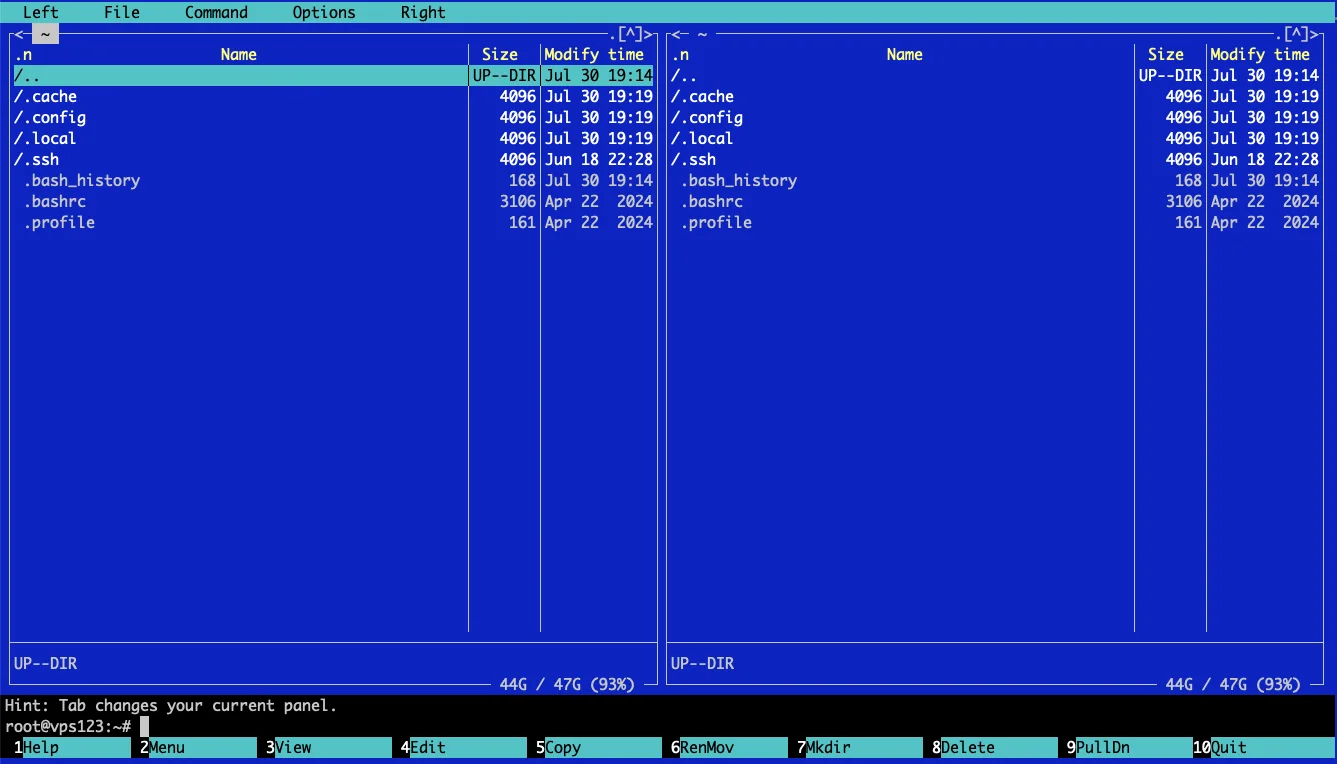Select .bashrc file in left panel
Viewport: 1337px width, 764px height.
click(x=334, y=202)
